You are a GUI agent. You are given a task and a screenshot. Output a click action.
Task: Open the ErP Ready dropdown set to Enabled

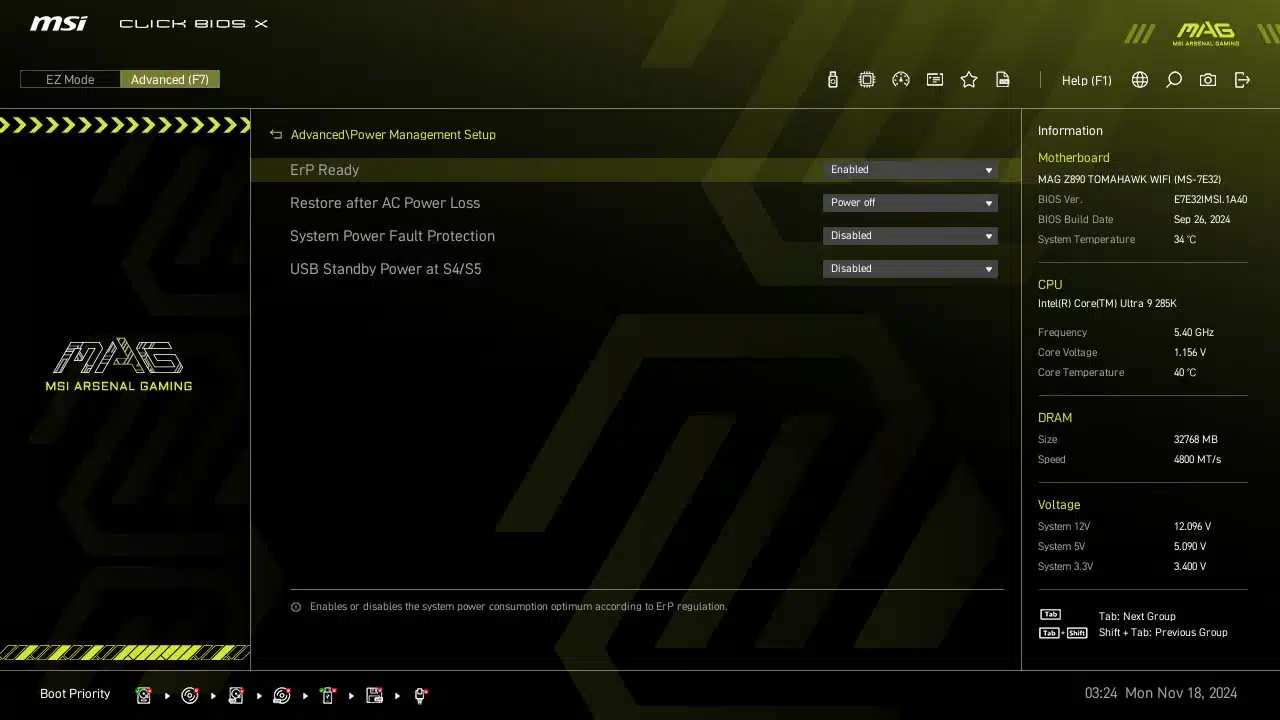click(x=910, y=170)
